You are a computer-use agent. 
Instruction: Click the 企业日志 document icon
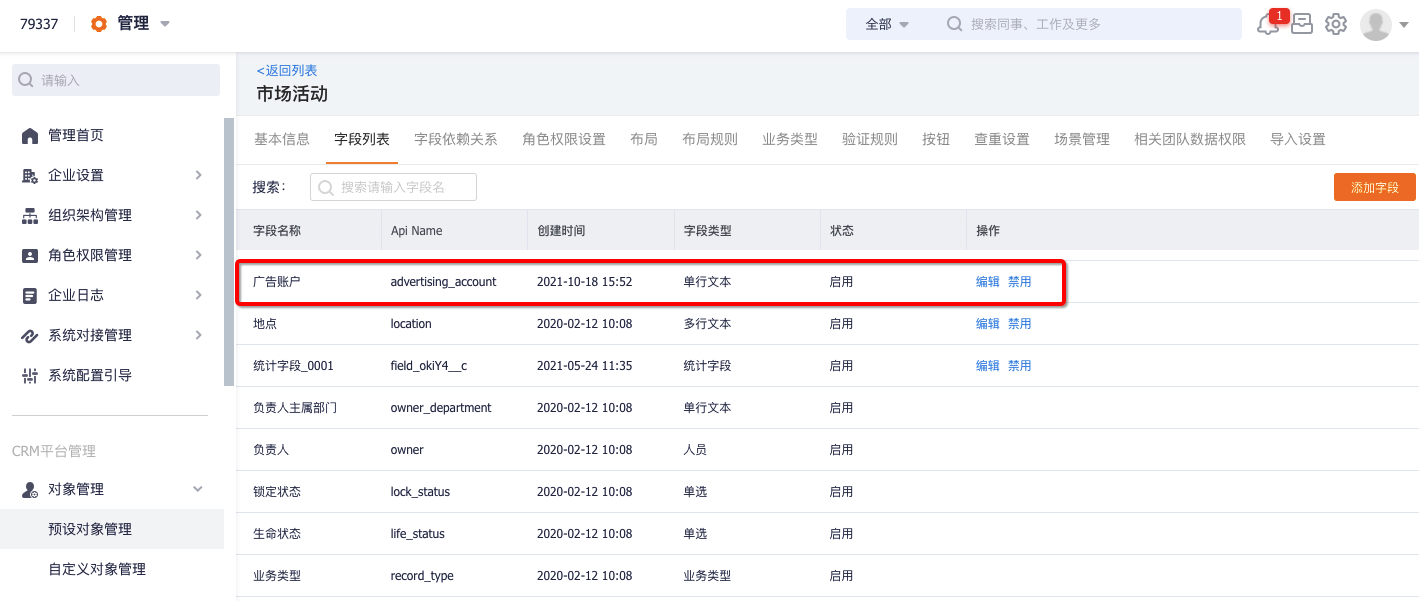pos(30,295)
